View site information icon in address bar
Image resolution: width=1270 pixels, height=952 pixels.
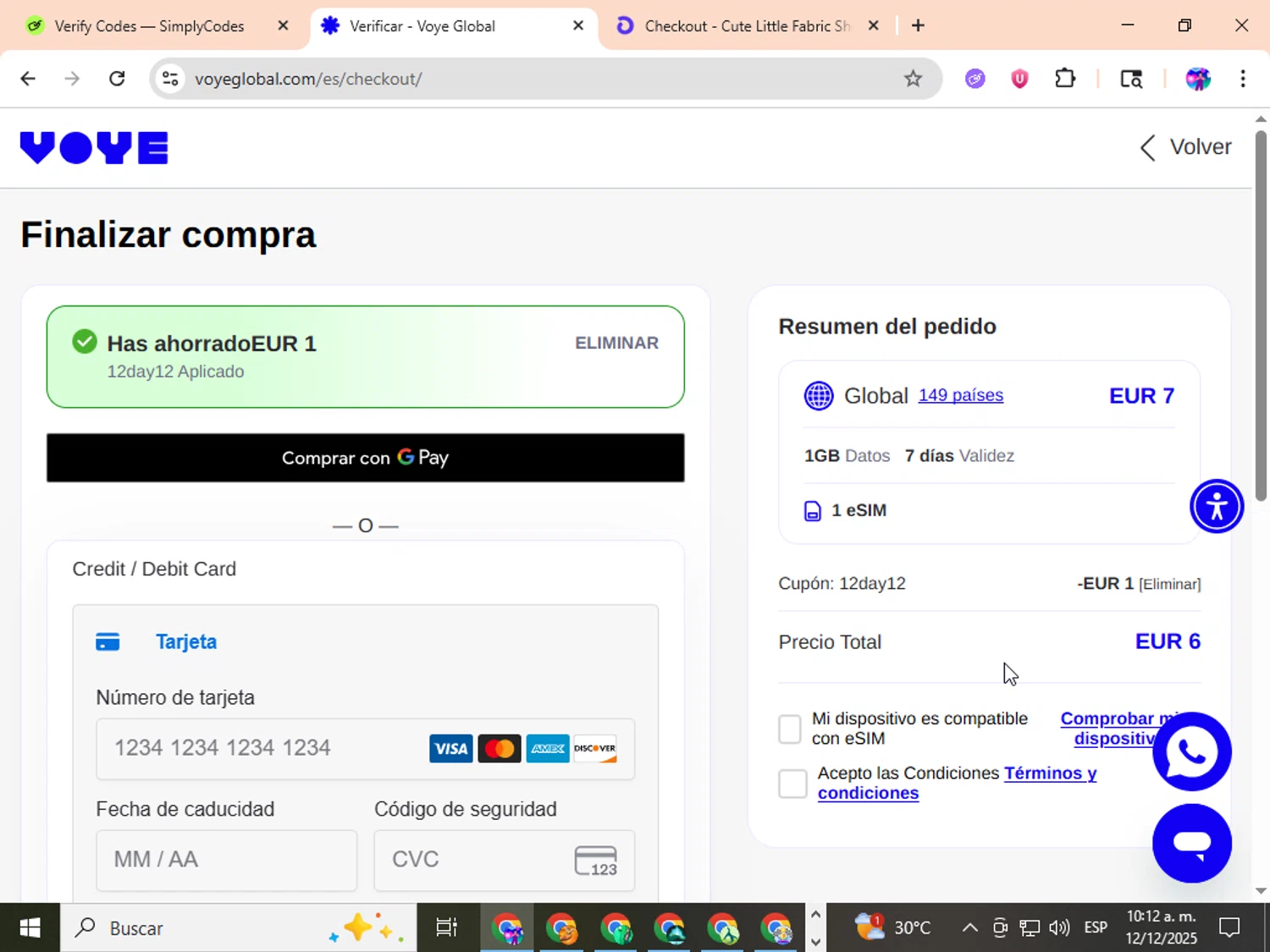pos(170,79)
